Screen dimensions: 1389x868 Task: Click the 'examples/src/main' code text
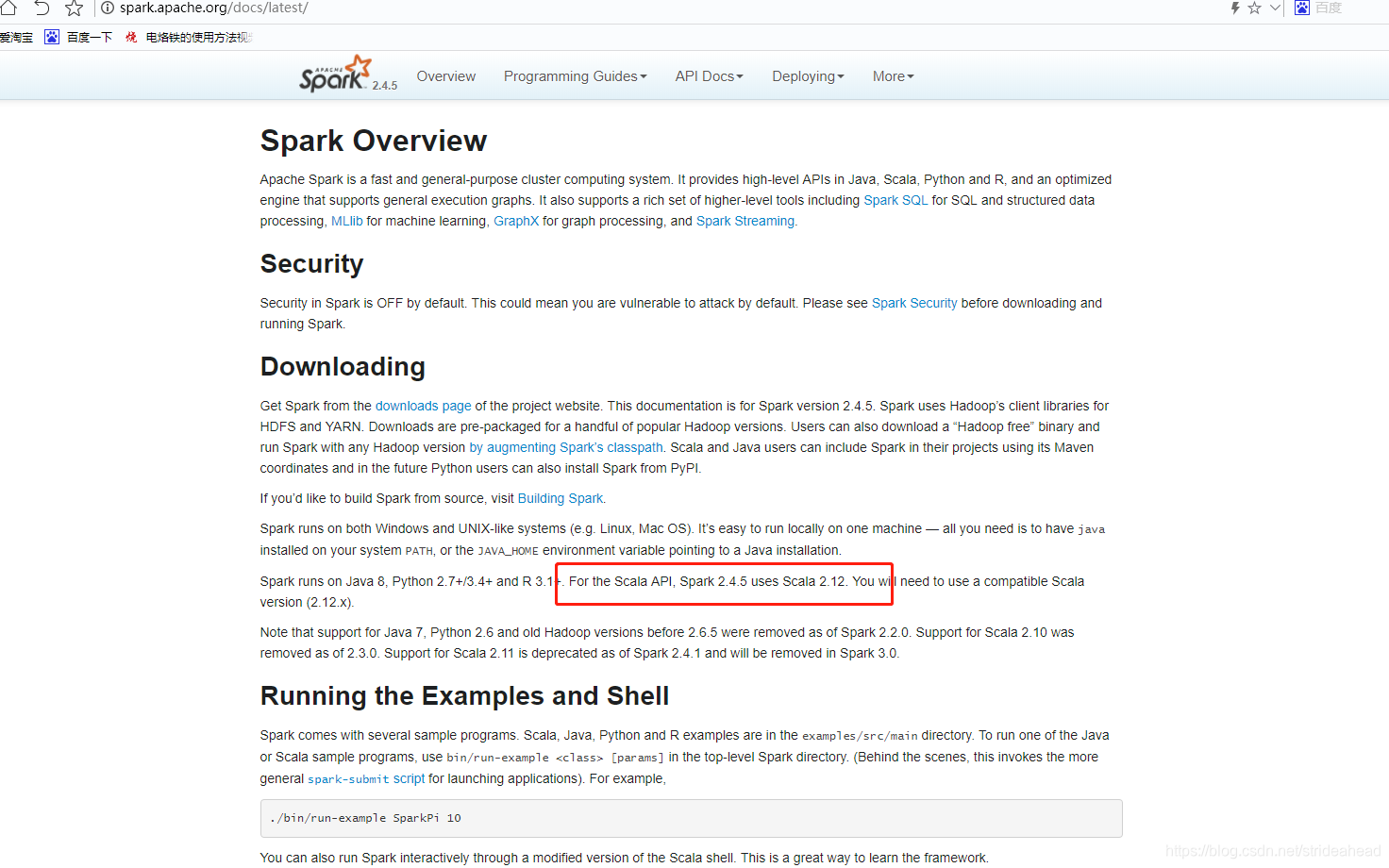pos(860,736)
